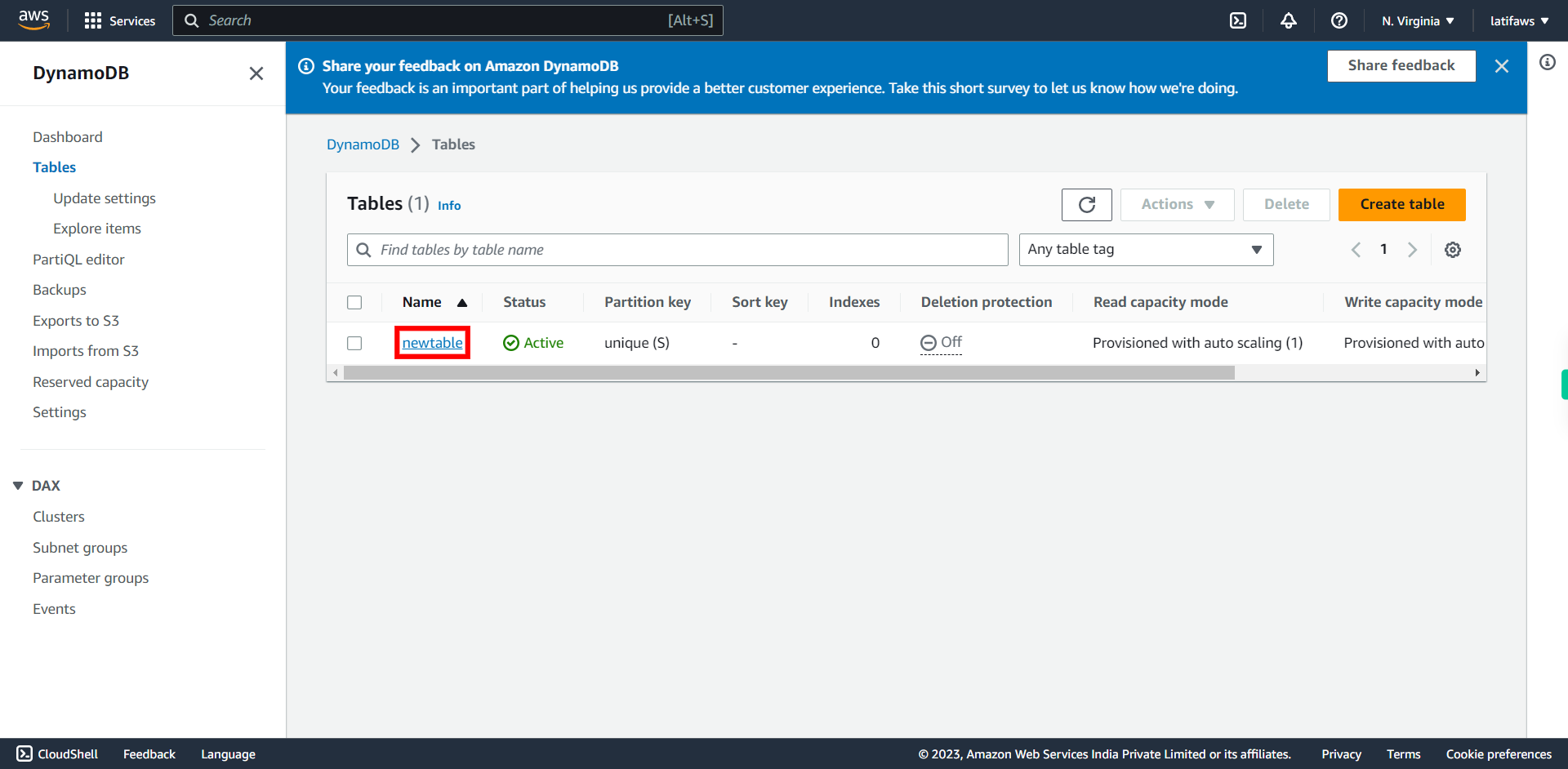Viewport: 1568px width, 769px height.
Task: Click the horizontal scrollbar right arrow
Action: [1477, 373]
